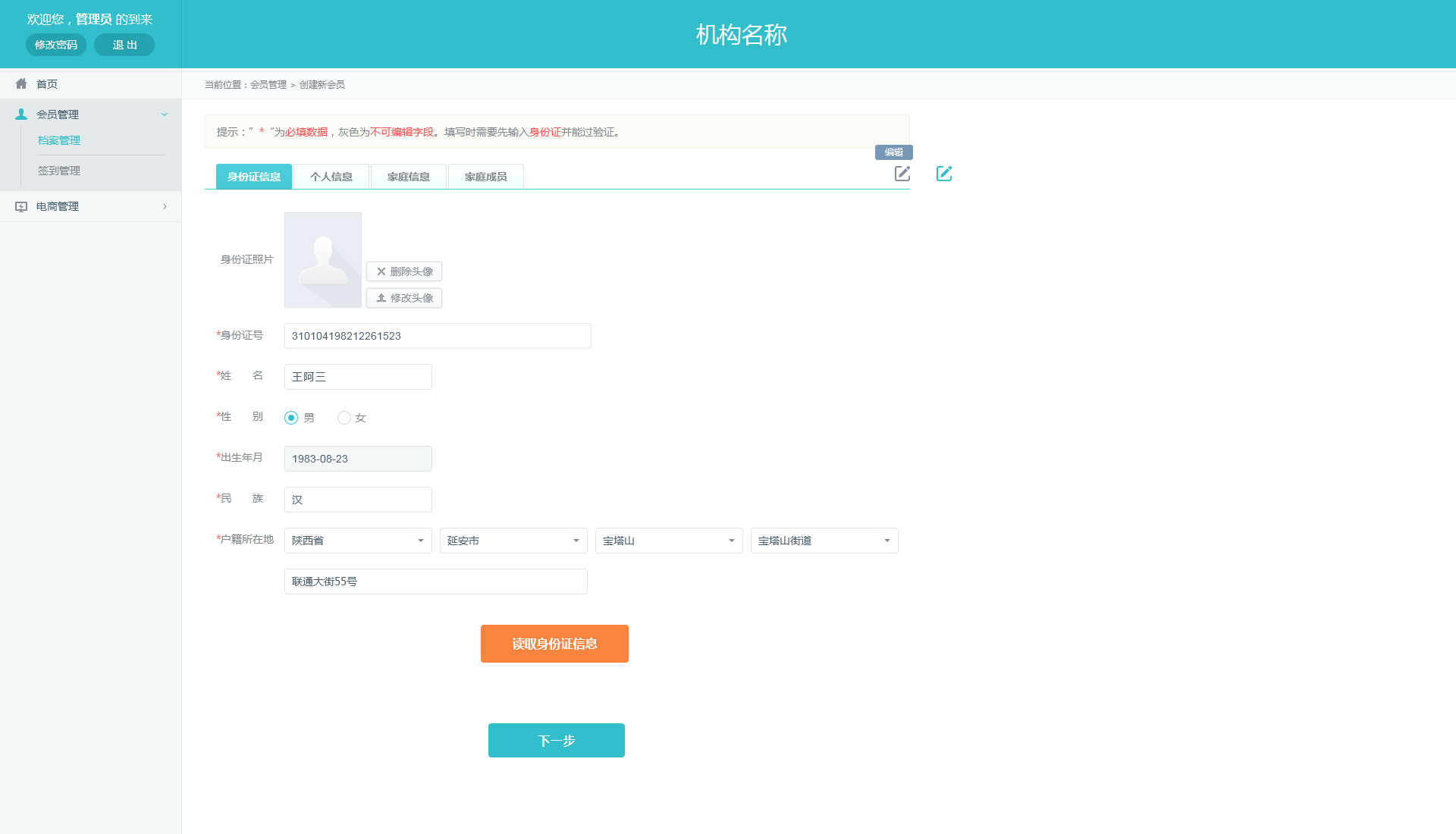The image size is (1456, 834).
Task: Click the member management person icon
Action: (21, 114)
